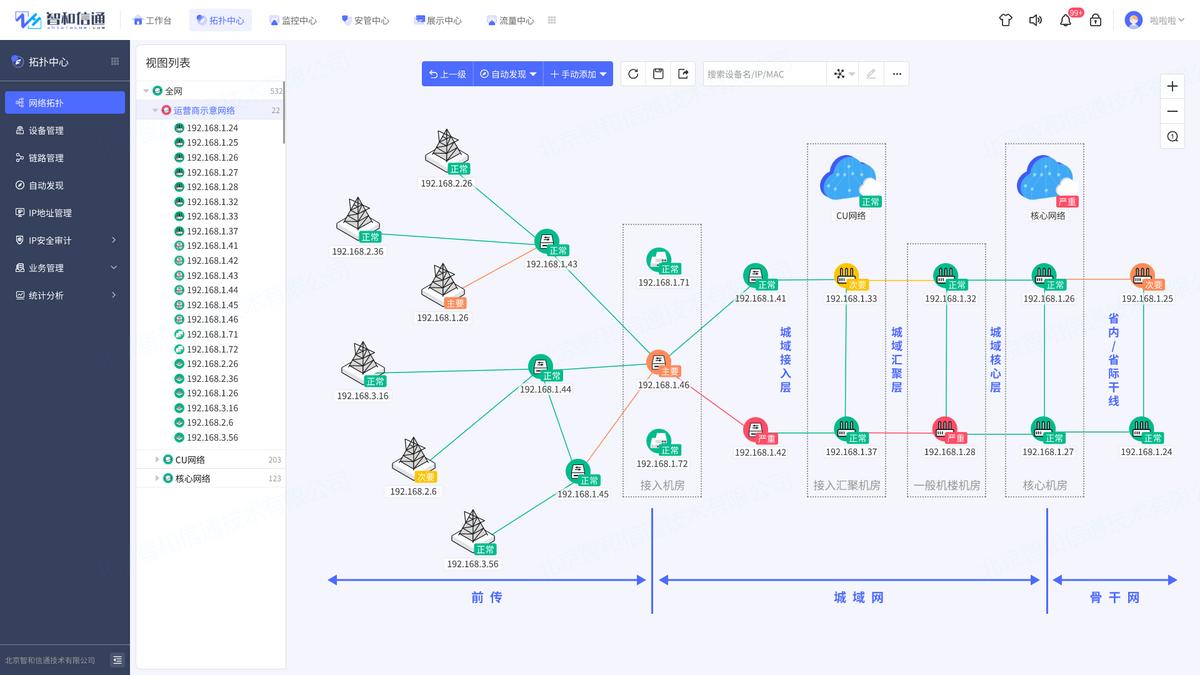
Task: Expand the CU网络 tree node
Action: tap(157, 460)
